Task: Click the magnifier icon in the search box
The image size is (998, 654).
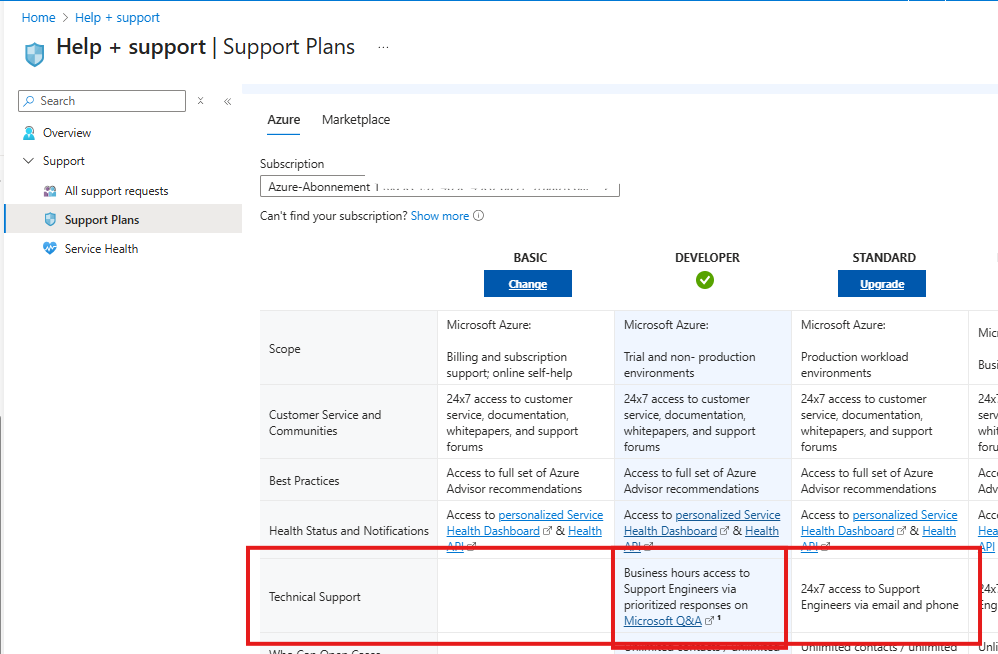Action: (29, 101)
